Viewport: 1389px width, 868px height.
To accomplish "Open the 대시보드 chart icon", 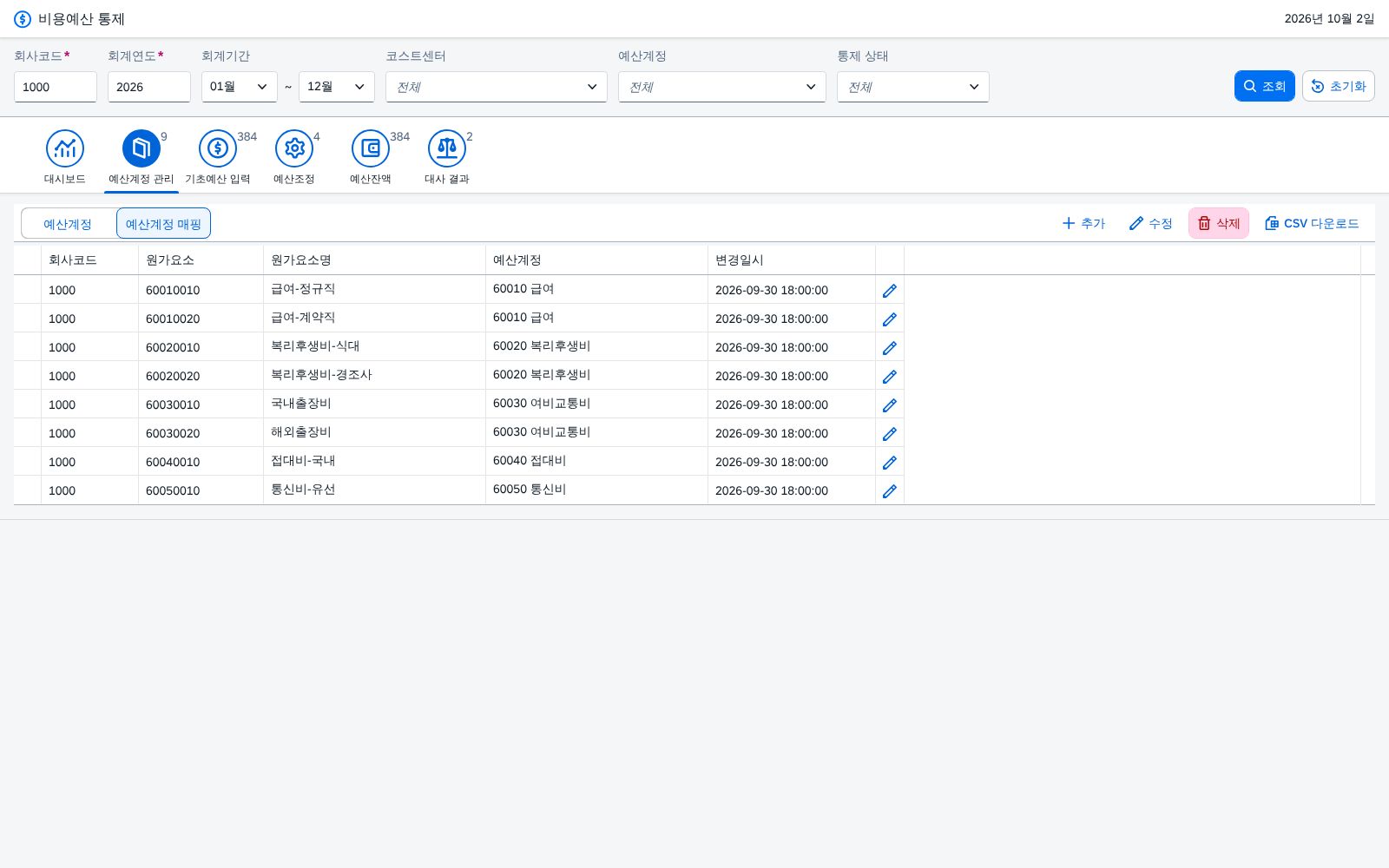I will click(65, 148).
